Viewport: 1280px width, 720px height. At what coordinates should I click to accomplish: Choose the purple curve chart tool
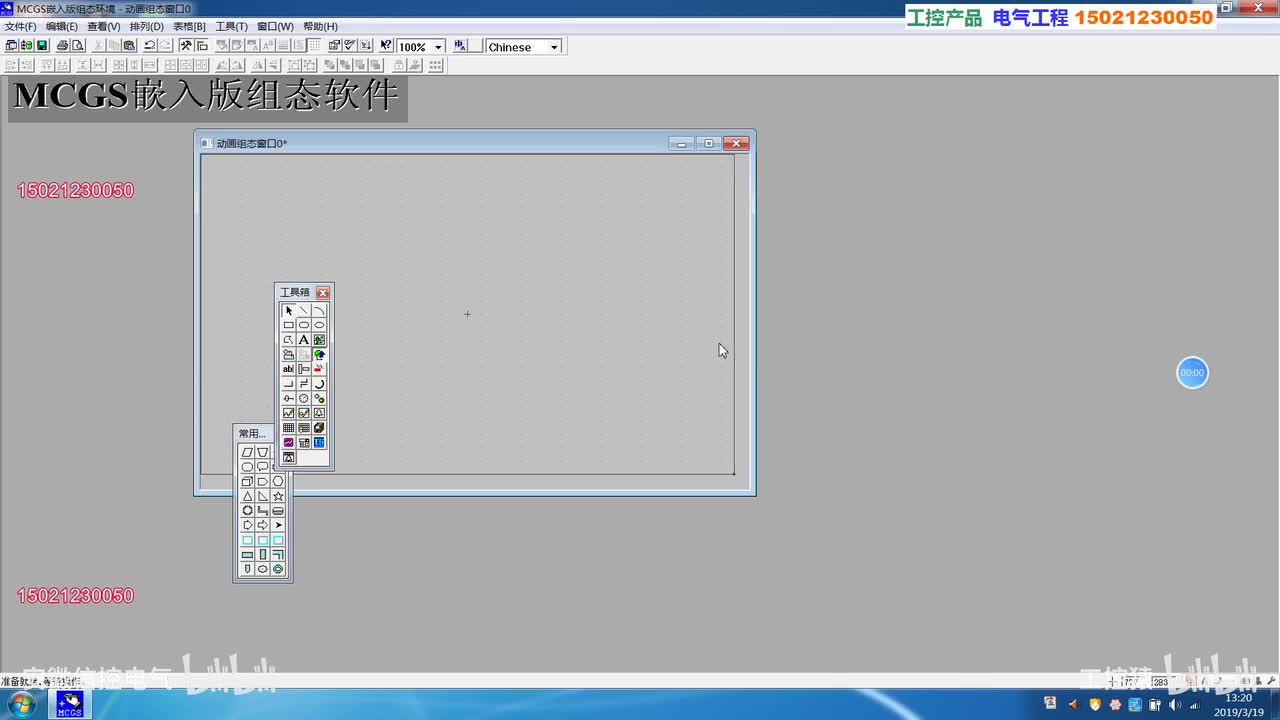coord(289,442)
